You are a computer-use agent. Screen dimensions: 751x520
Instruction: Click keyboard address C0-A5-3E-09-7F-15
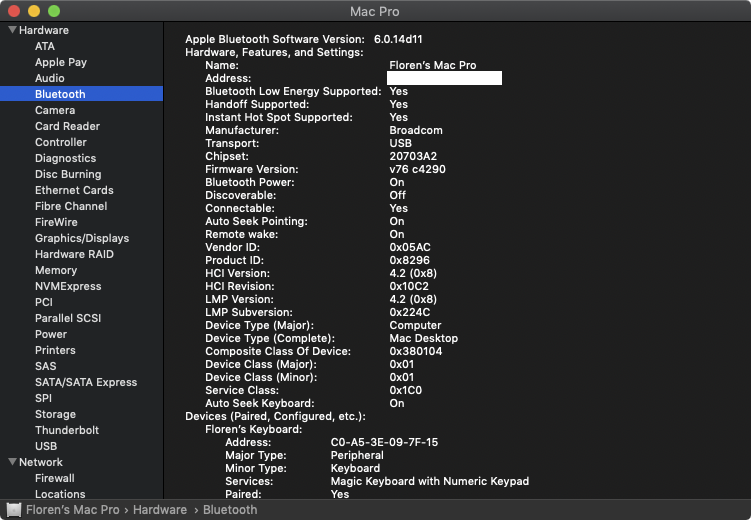pyautogui.click(x=384, y=442)
